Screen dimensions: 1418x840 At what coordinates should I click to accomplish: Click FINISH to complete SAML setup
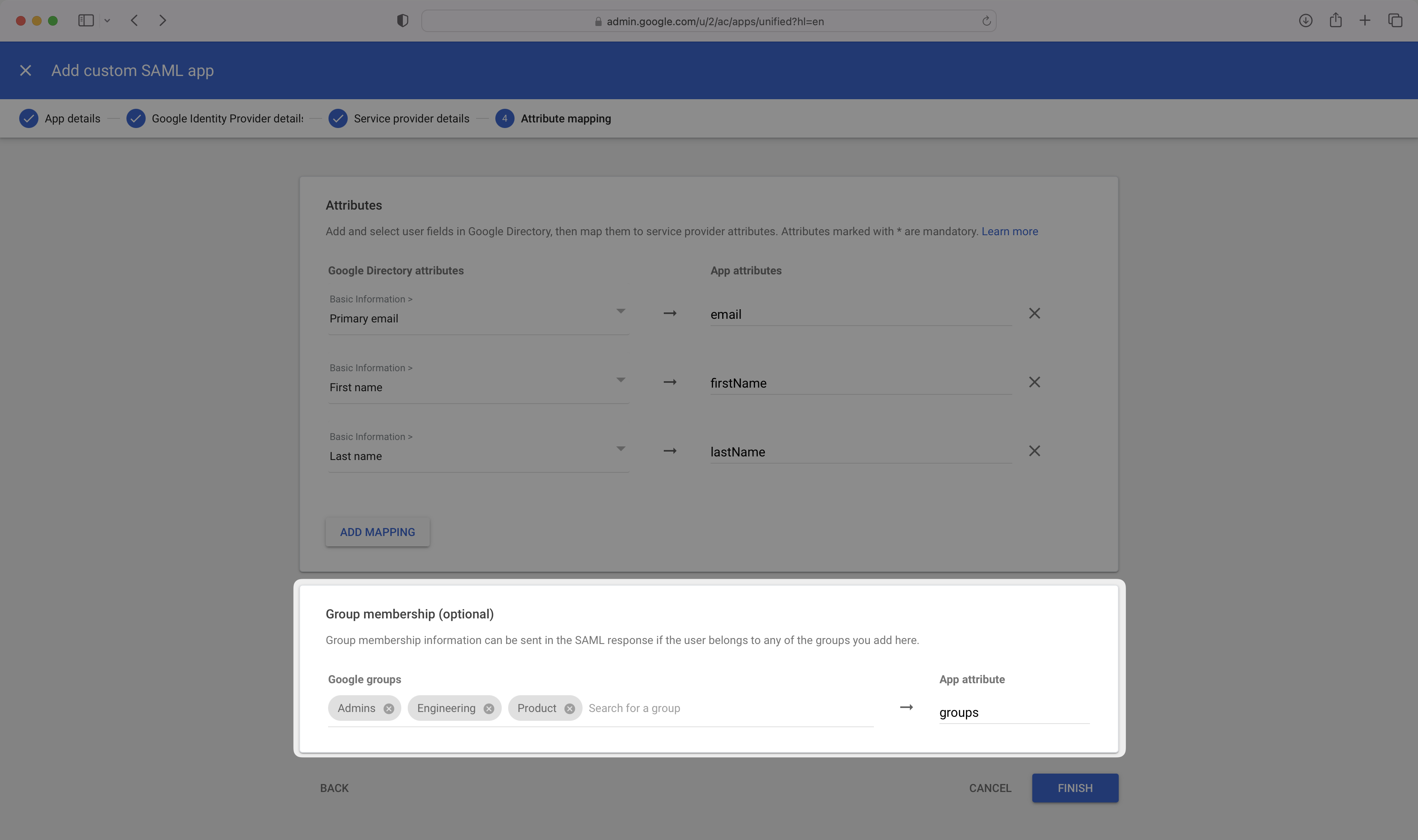click(x=1074, y=787)
